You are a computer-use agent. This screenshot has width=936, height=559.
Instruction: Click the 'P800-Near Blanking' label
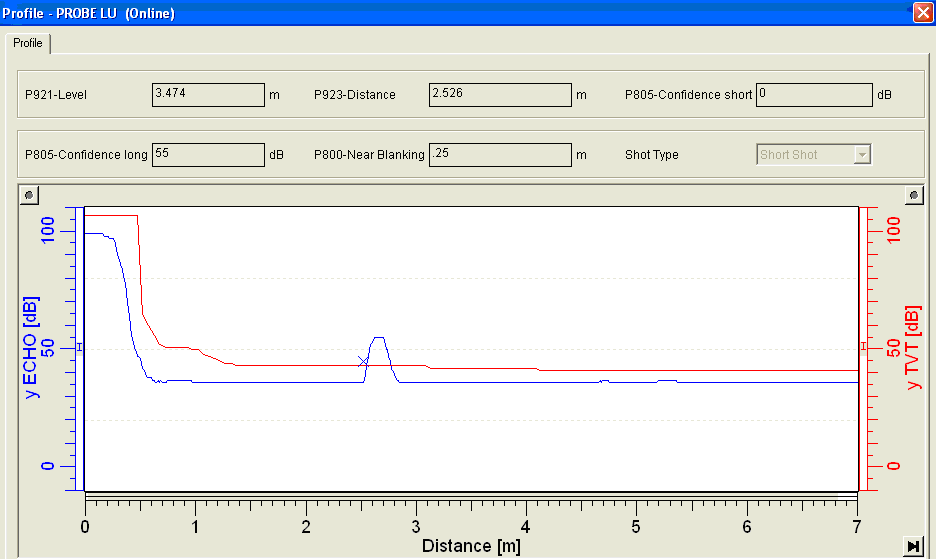369,155
